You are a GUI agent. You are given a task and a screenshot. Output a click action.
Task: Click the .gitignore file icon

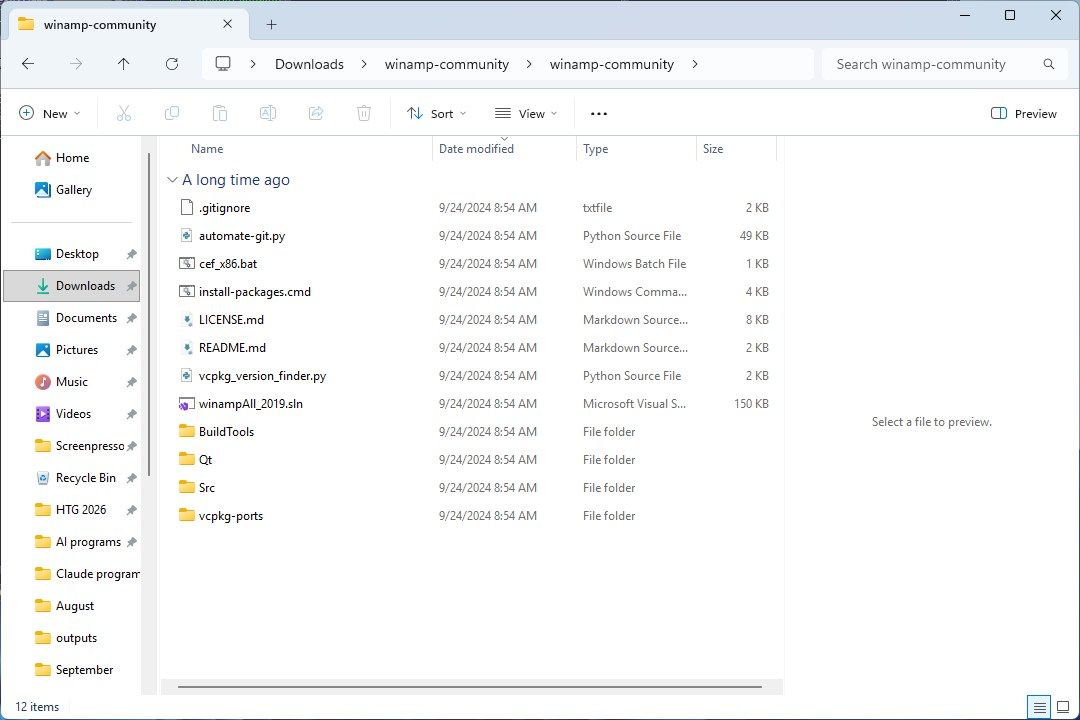[x=187, y=207]
